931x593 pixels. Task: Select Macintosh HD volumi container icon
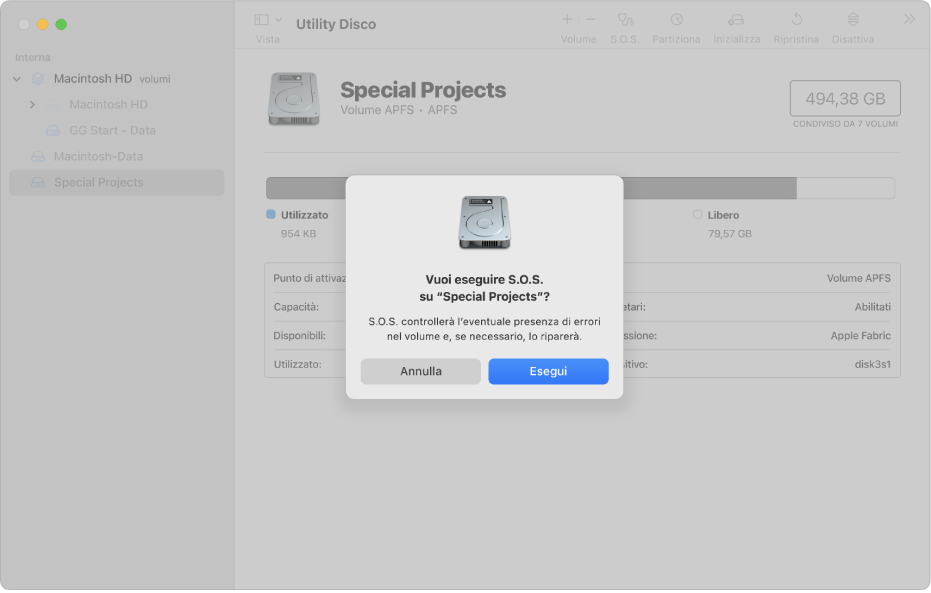click(38, 78)
